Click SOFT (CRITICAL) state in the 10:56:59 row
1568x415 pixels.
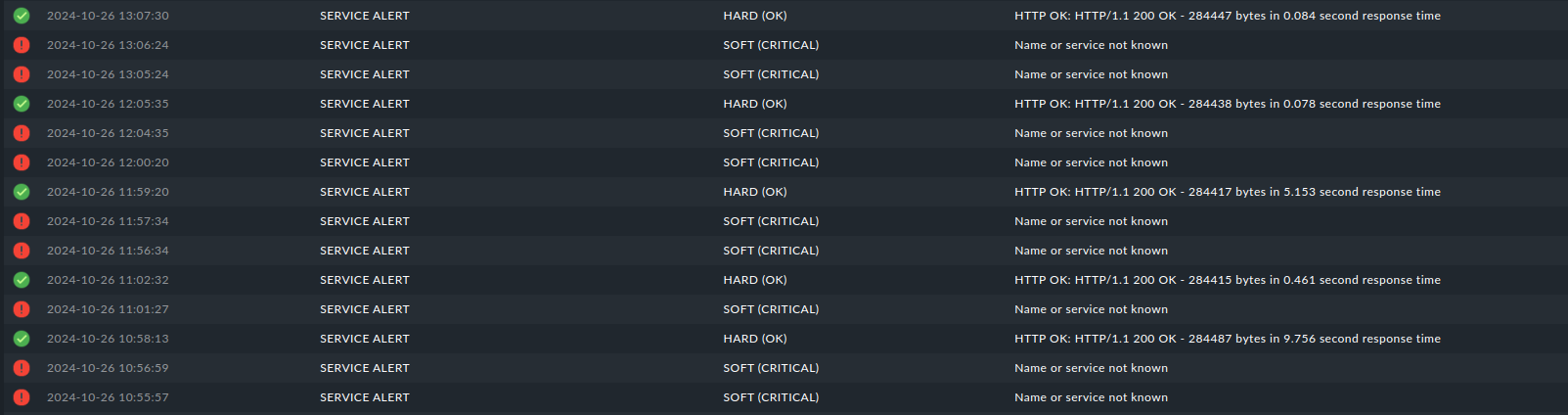(x=771, y=368)
